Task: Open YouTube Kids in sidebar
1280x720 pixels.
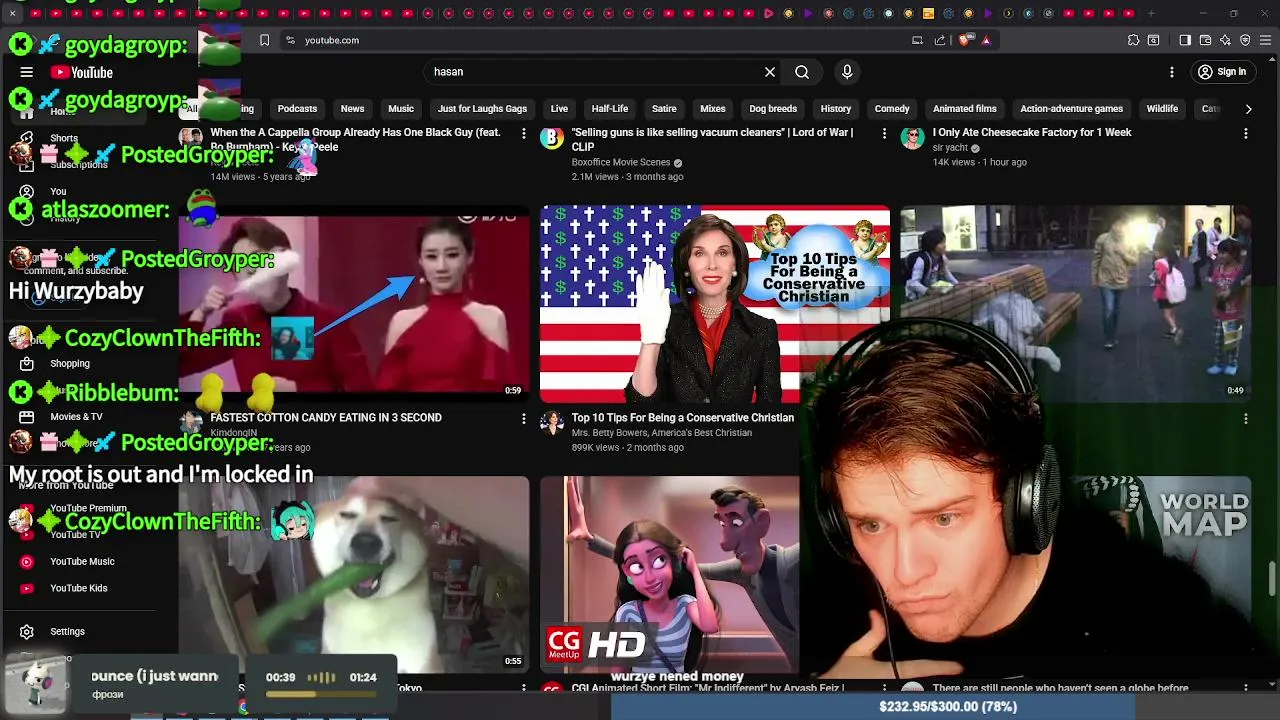Action: click(x=78, y=588)
